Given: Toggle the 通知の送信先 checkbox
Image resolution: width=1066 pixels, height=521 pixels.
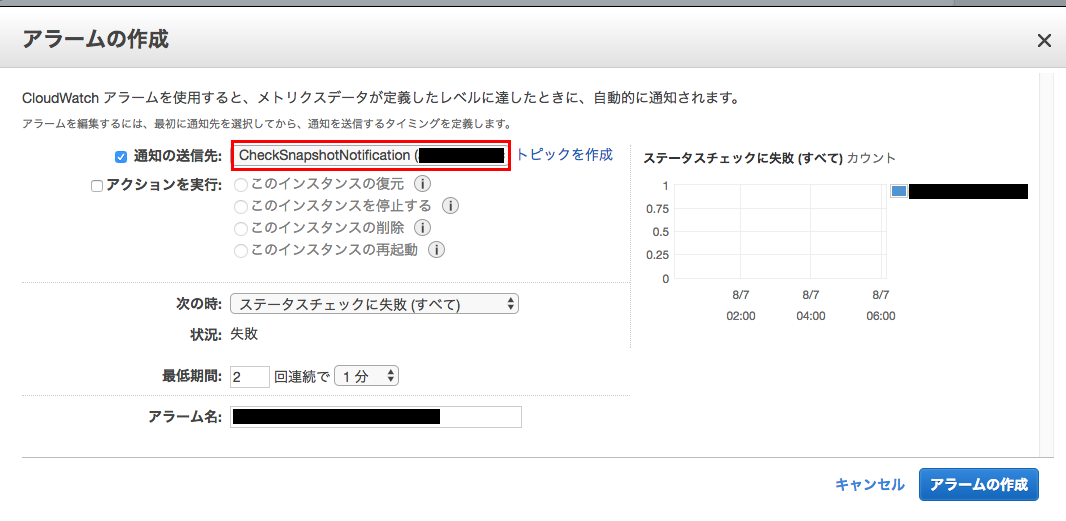Looking at the screenshot, I should (x=121, y=157).
